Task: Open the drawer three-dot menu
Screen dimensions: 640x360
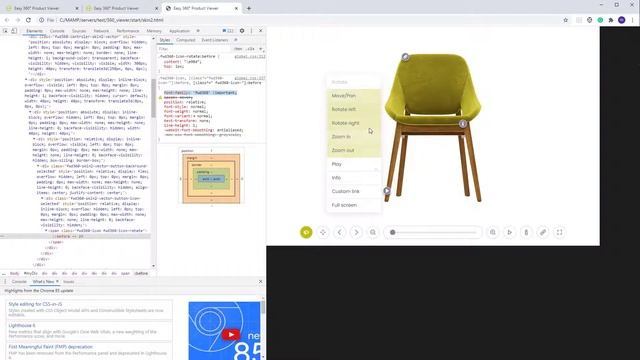Action: [5, 282]
